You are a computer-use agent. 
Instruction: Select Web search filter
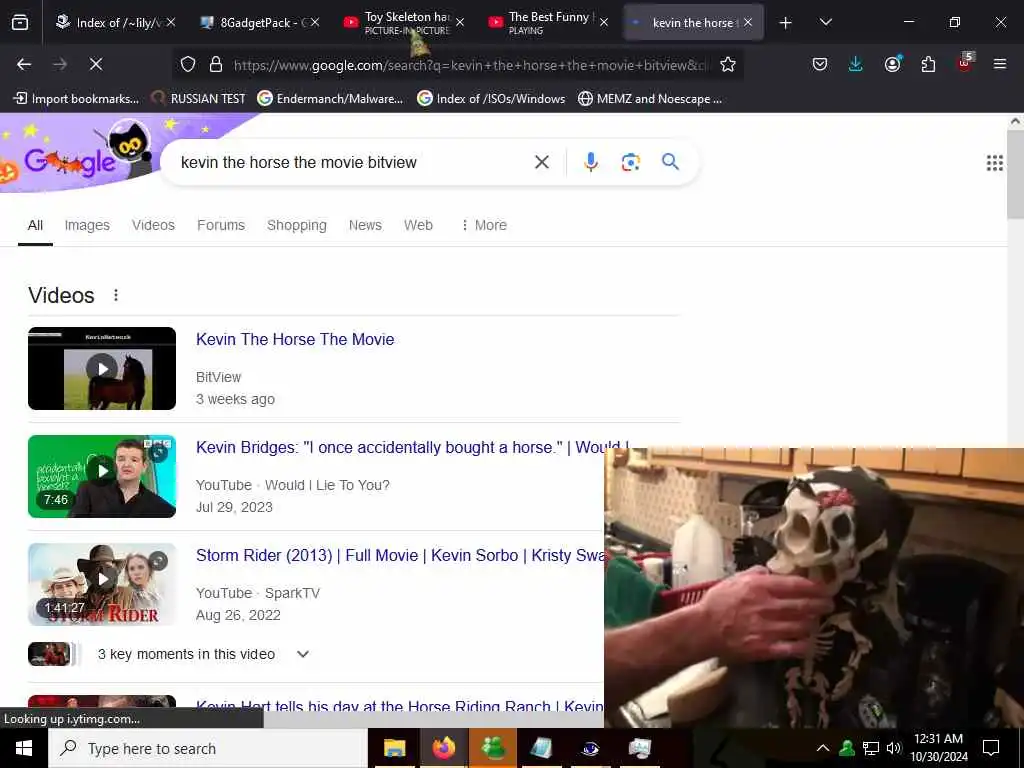click(x=418, y=225)
